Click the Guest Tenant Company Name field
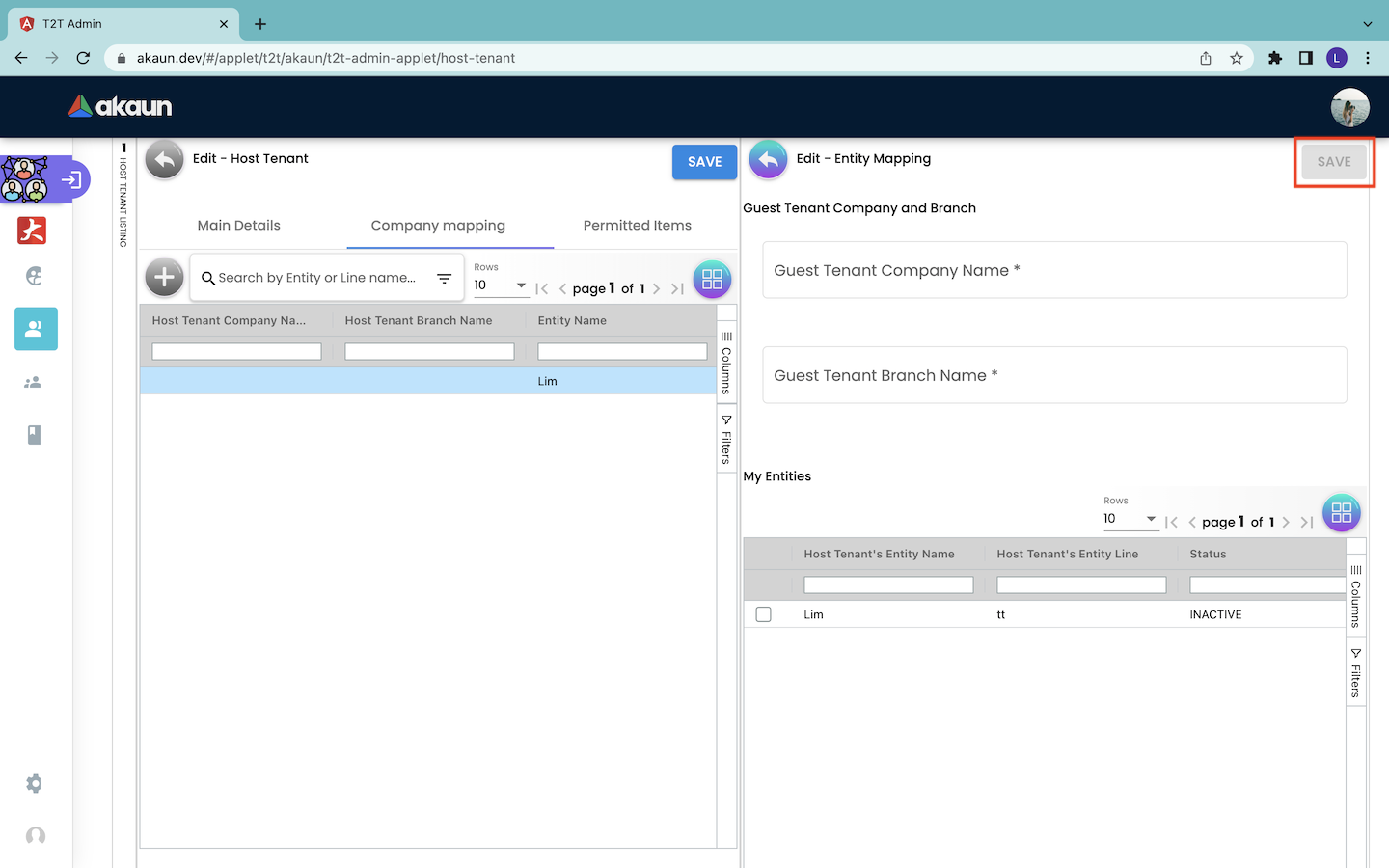Image resolution: width=1389 pixels, height=868 pixels. click(x=1054, y=271)
